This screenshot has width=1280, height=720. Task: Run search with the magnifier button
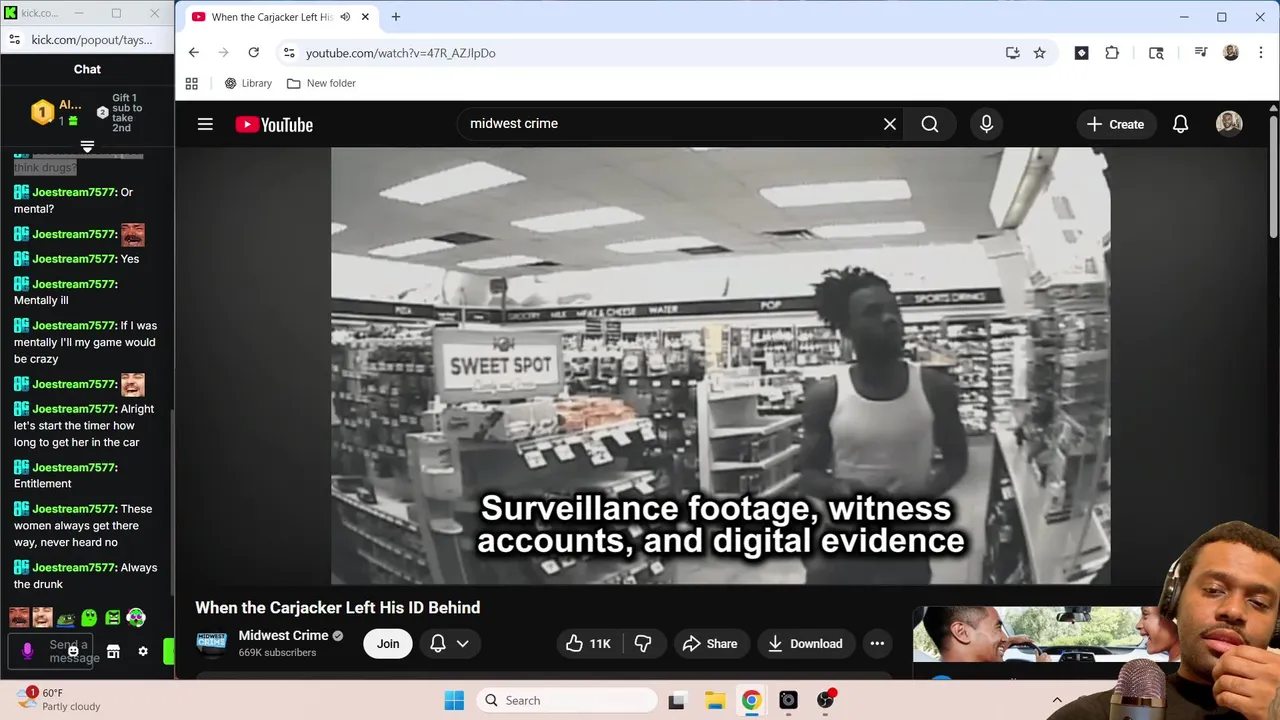click(930, 124)
